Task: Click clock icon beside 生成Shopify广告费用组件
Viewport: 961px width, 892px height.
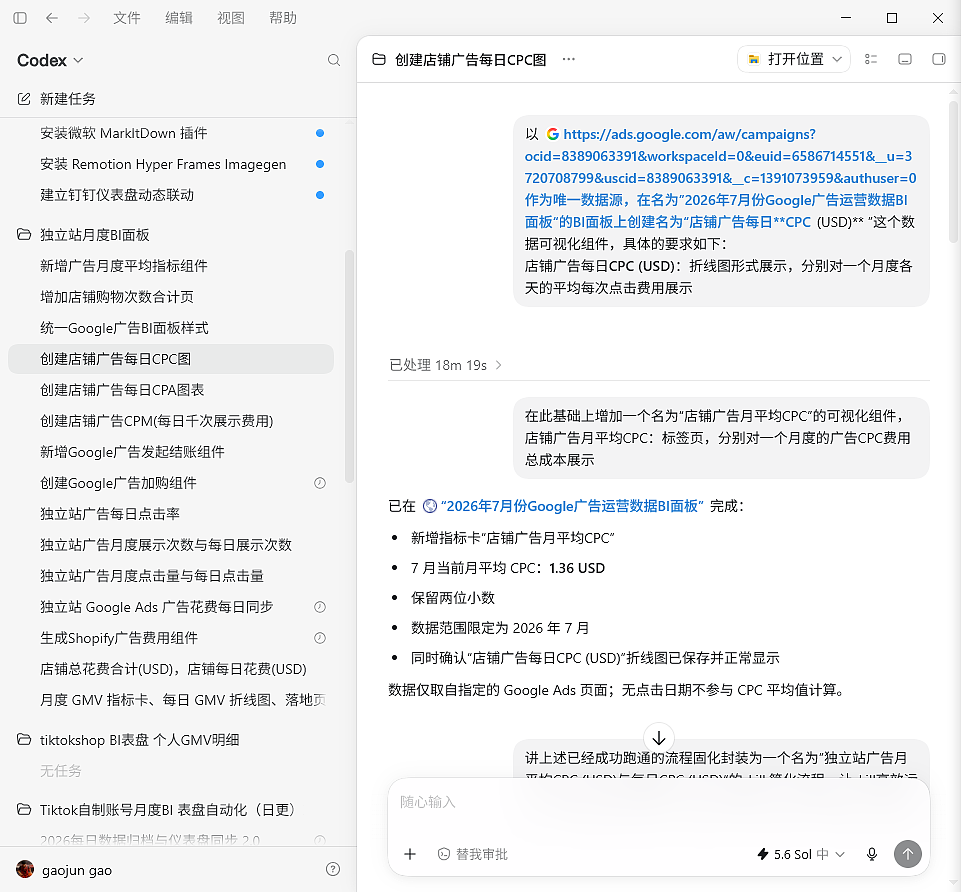Action: point(320,638)
